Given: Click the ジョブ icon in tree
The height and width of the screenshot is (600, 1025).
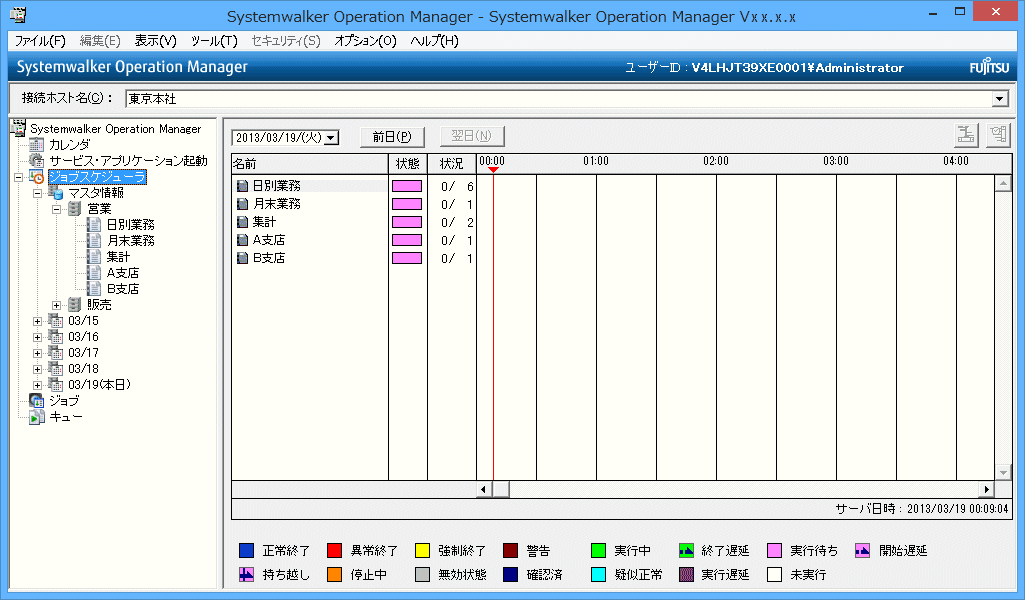Looking at the screenshot, I should click(37, 401).
